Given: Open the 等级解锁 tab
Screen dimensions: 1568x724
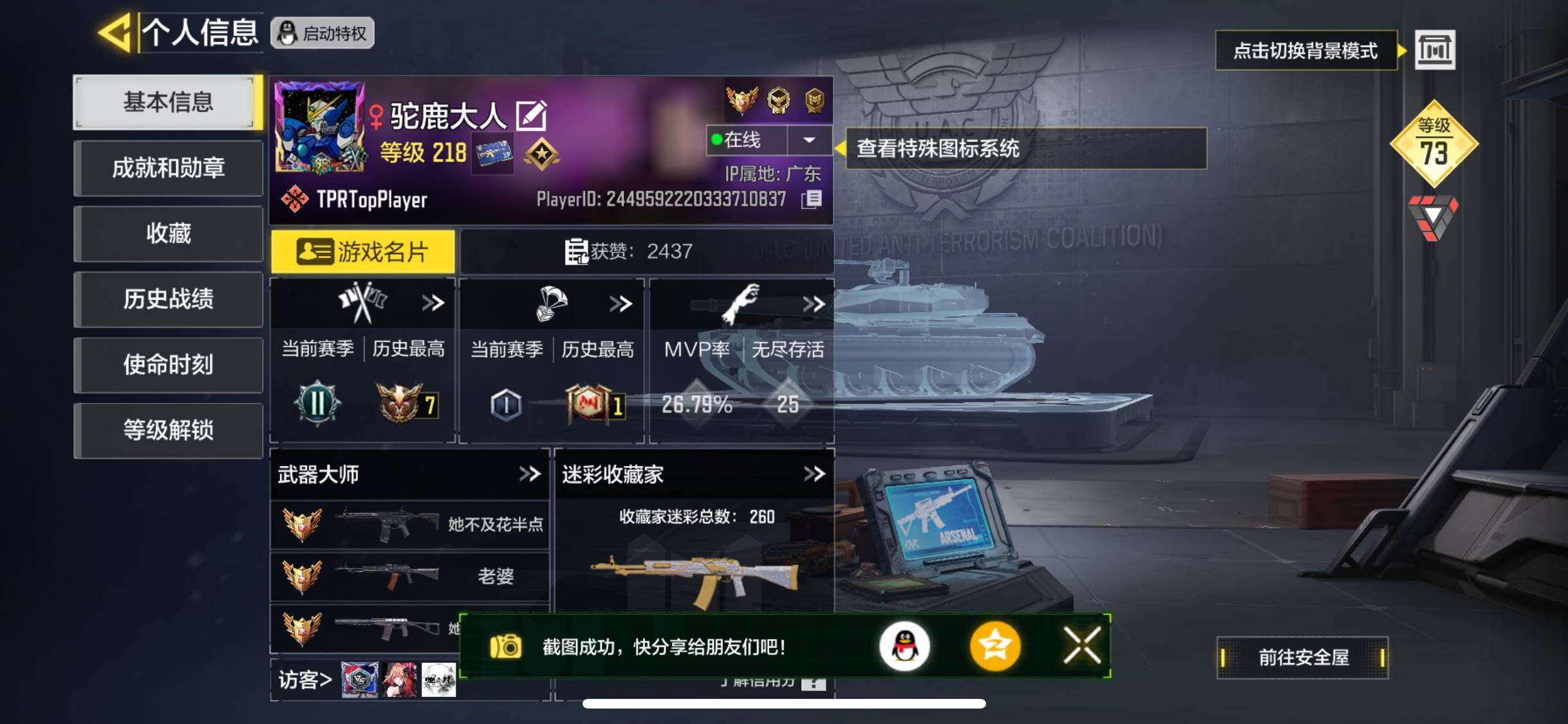Looking at the screenshot, I should tap(168, 430).
